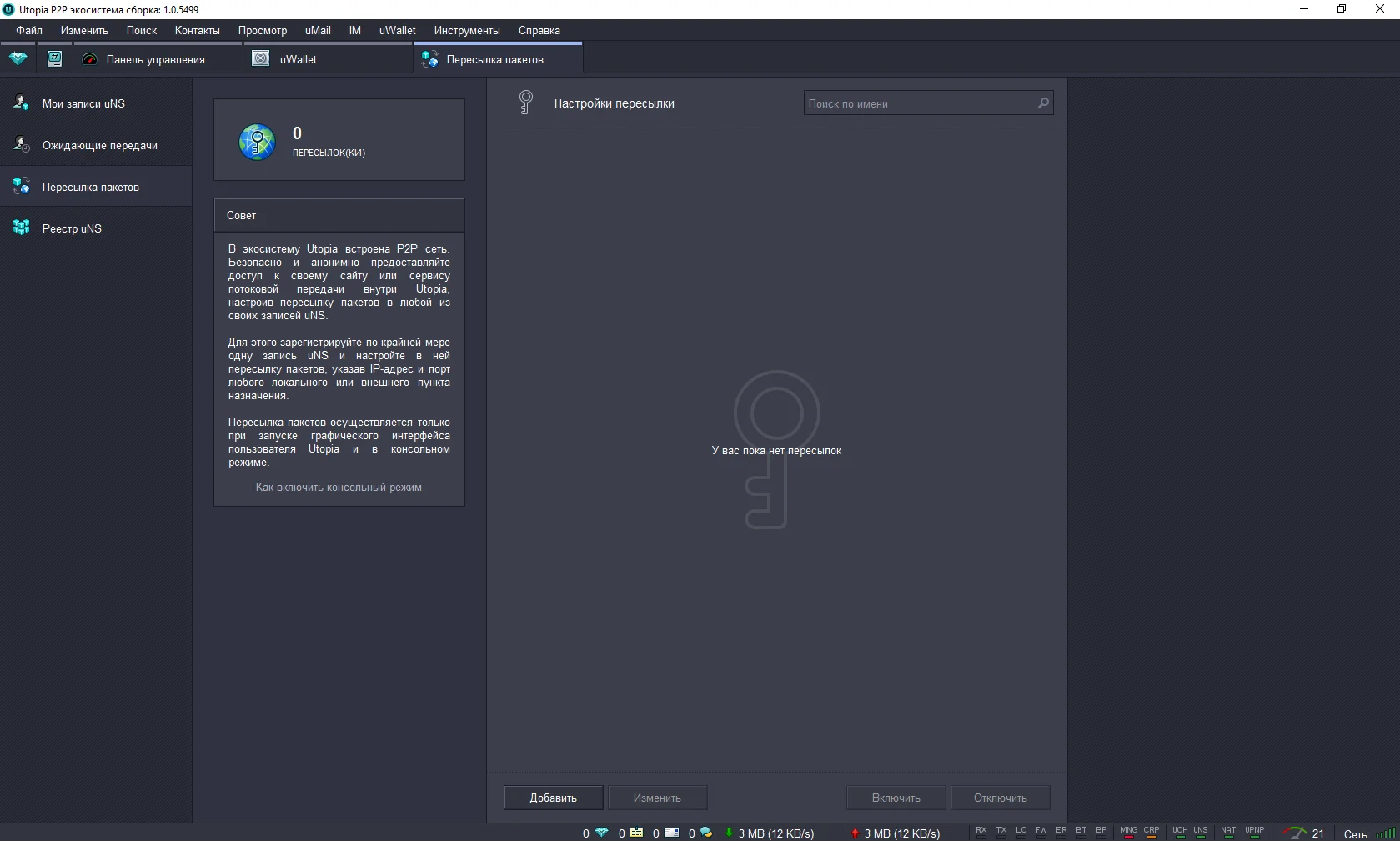Click the UPNP status indicator
Screen dimensions: 1400x841
click(1254, 832)
